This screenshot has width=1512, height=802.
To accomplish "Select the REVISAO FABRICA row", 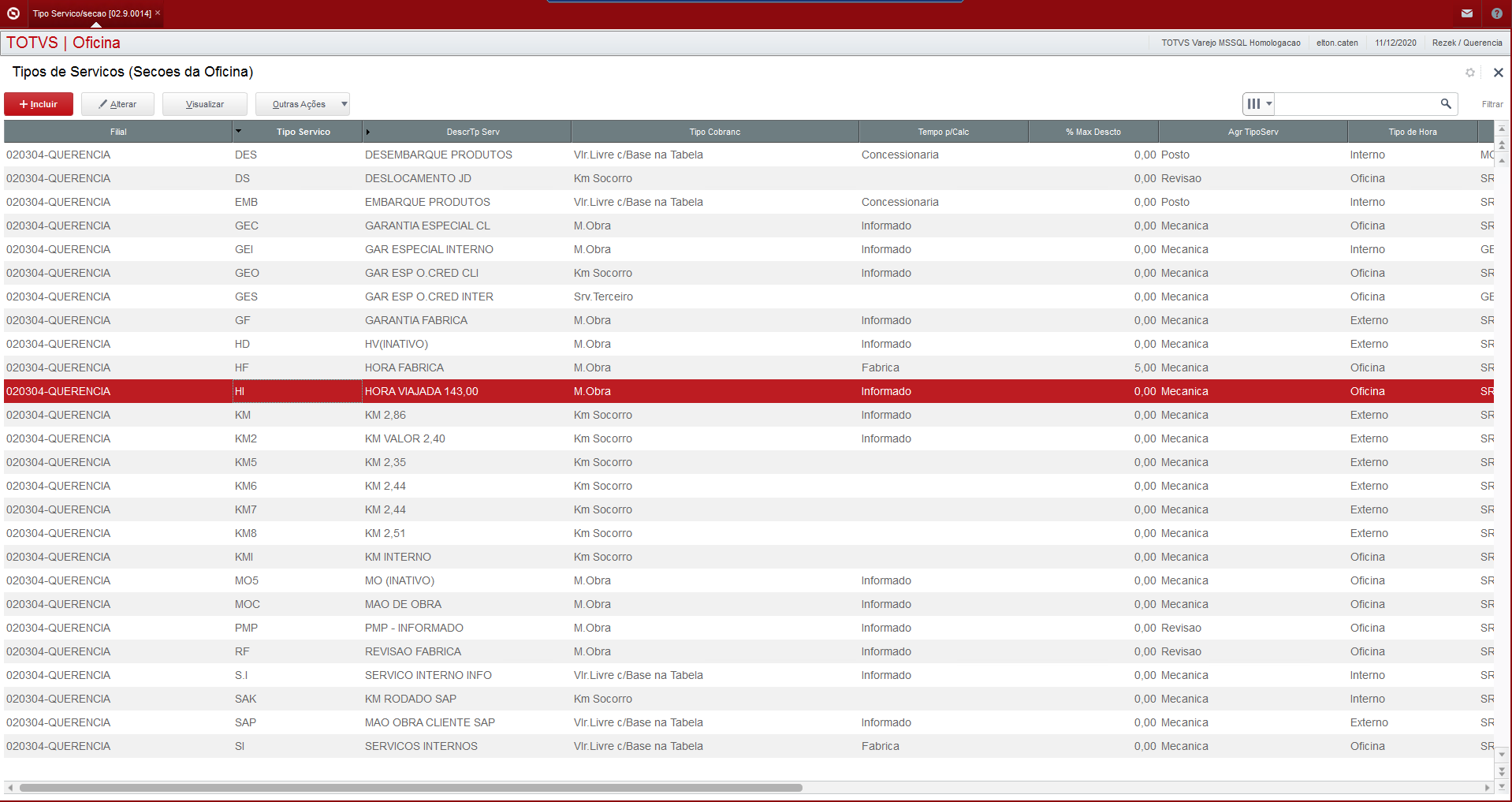I will click(x=749, y=651).
